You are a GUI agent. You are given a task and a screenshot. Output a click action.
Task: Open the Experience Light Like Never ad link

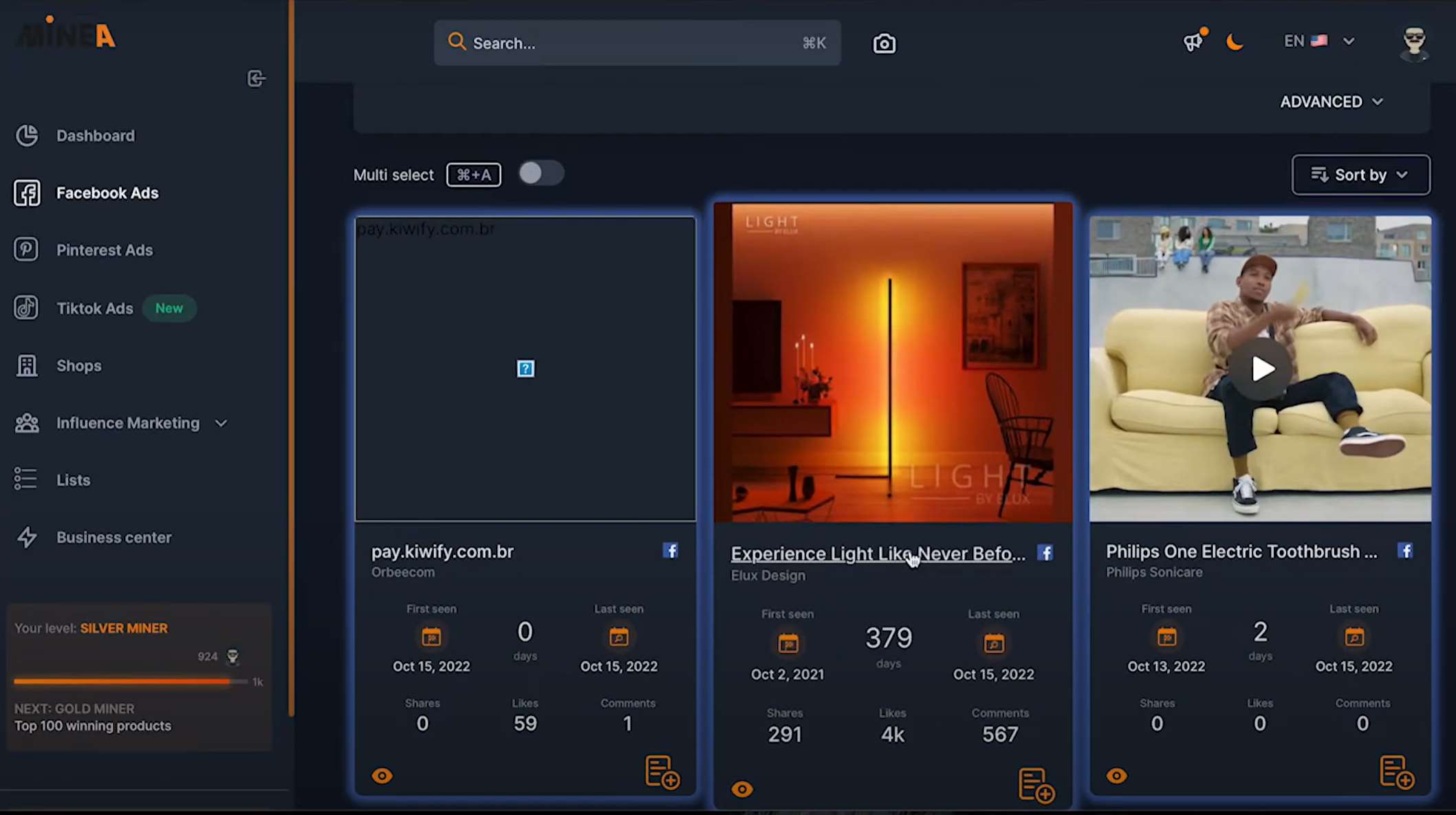tap(876, 554)
